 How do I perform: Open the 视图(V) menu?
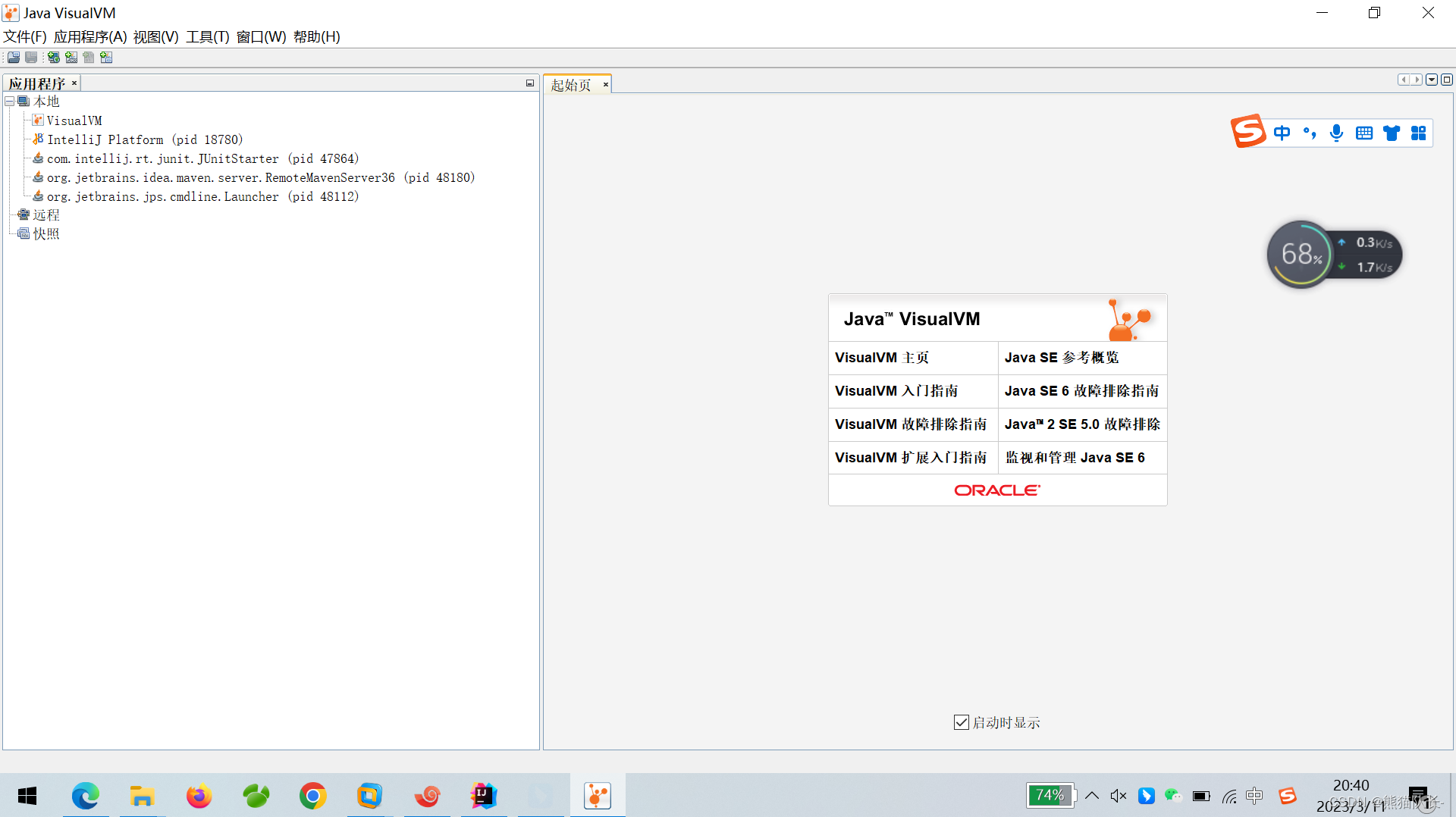(x=156, y=36)
